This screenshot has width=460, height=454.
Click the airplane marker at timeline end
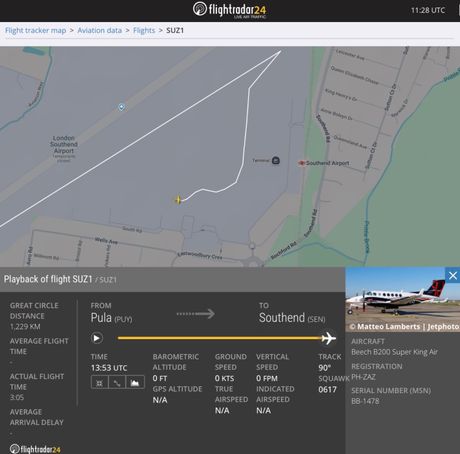(329, 338)
